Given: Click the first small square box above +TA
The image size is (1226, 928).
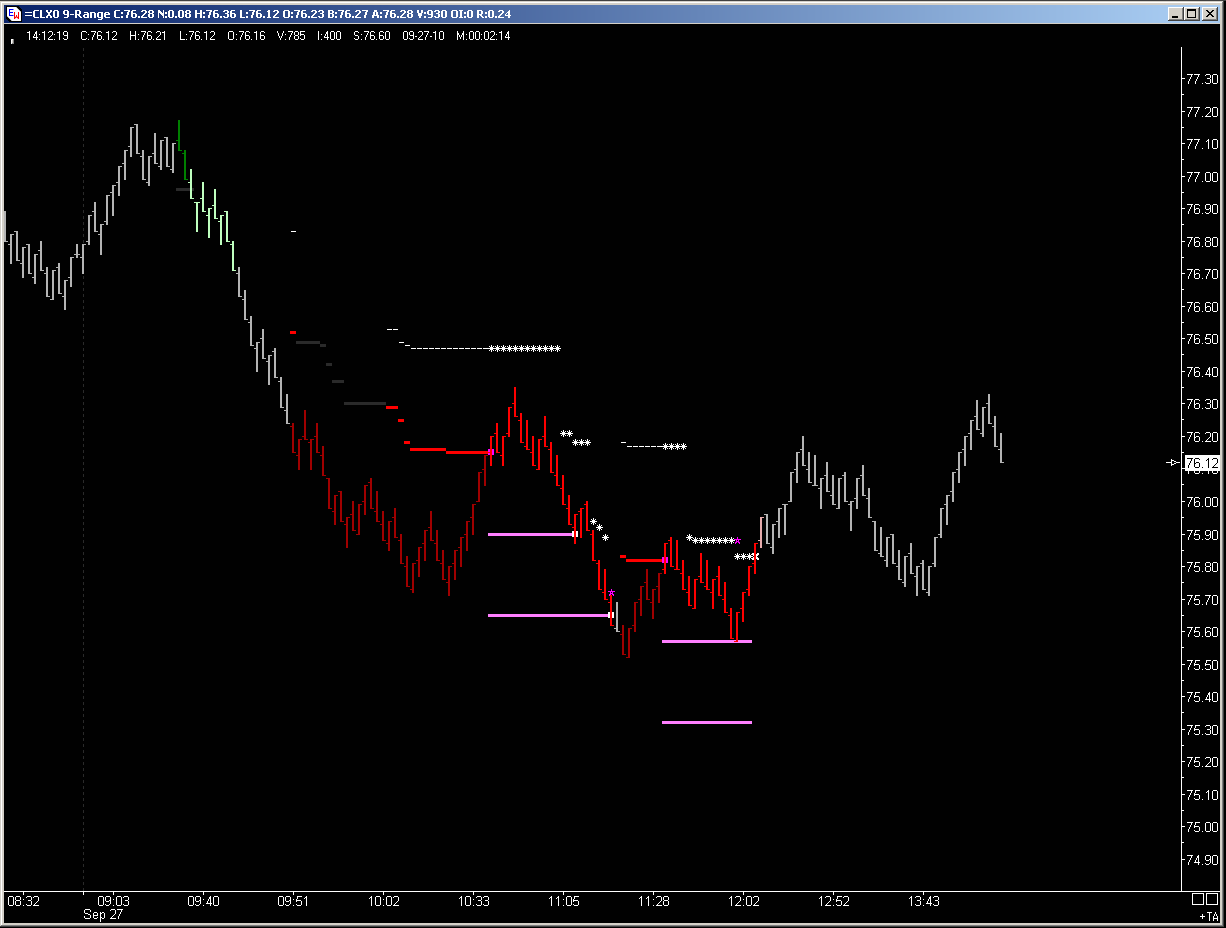Looking at the screenshot, I should click(x=1199, y=900).
